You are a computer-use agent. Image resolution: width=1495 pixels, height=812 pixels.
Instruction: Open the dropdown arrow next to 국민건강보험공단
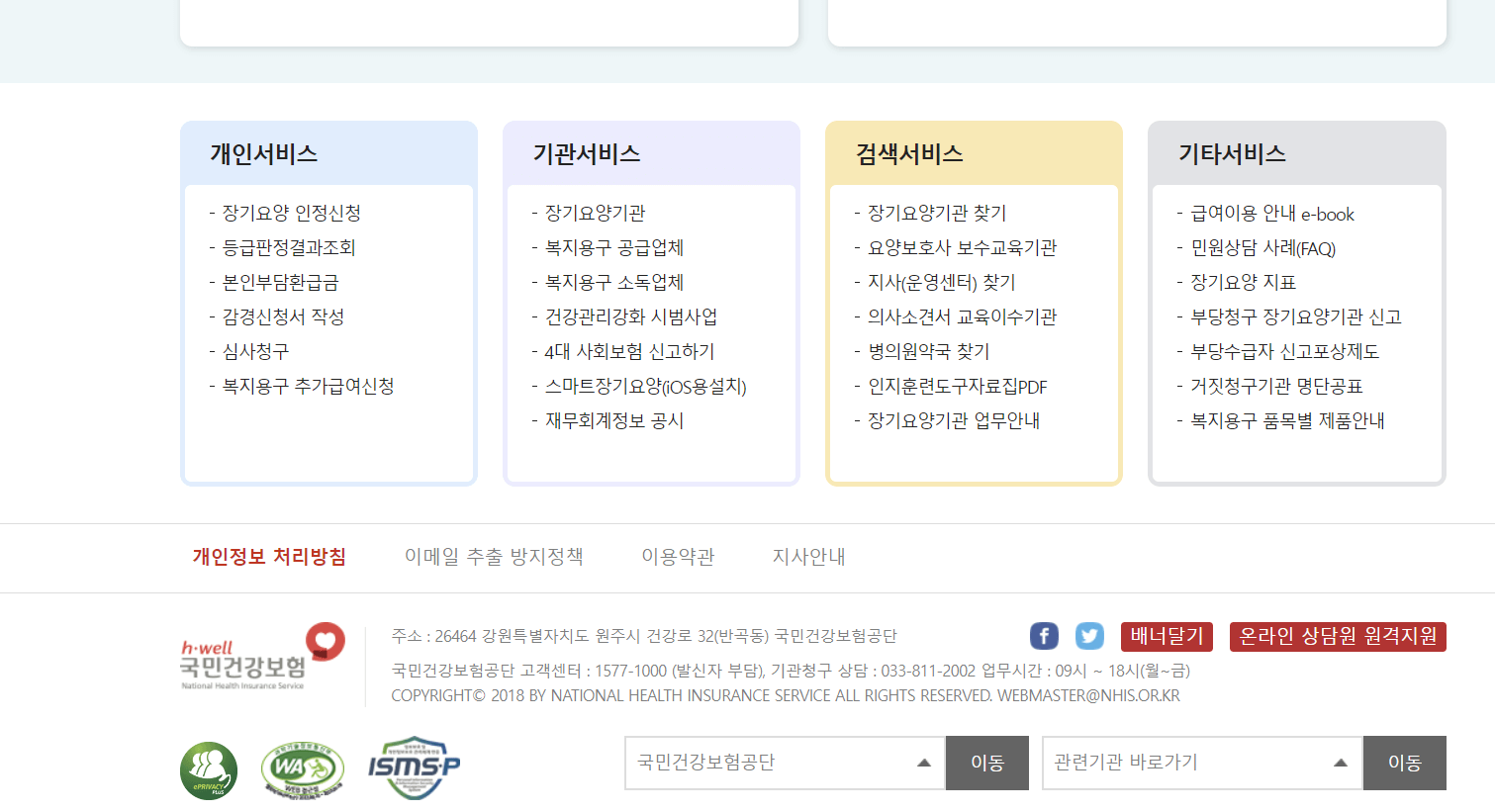[x=924, y=763]
